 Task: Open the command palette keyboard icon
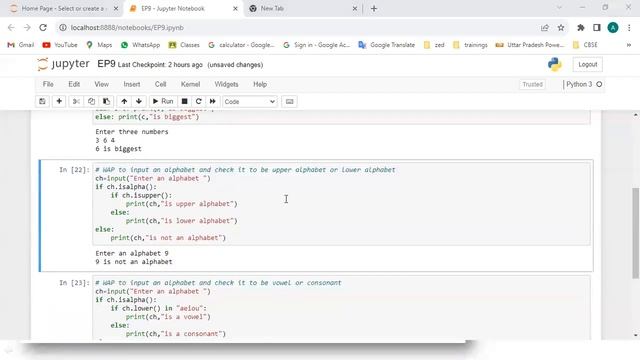(289, 102)
